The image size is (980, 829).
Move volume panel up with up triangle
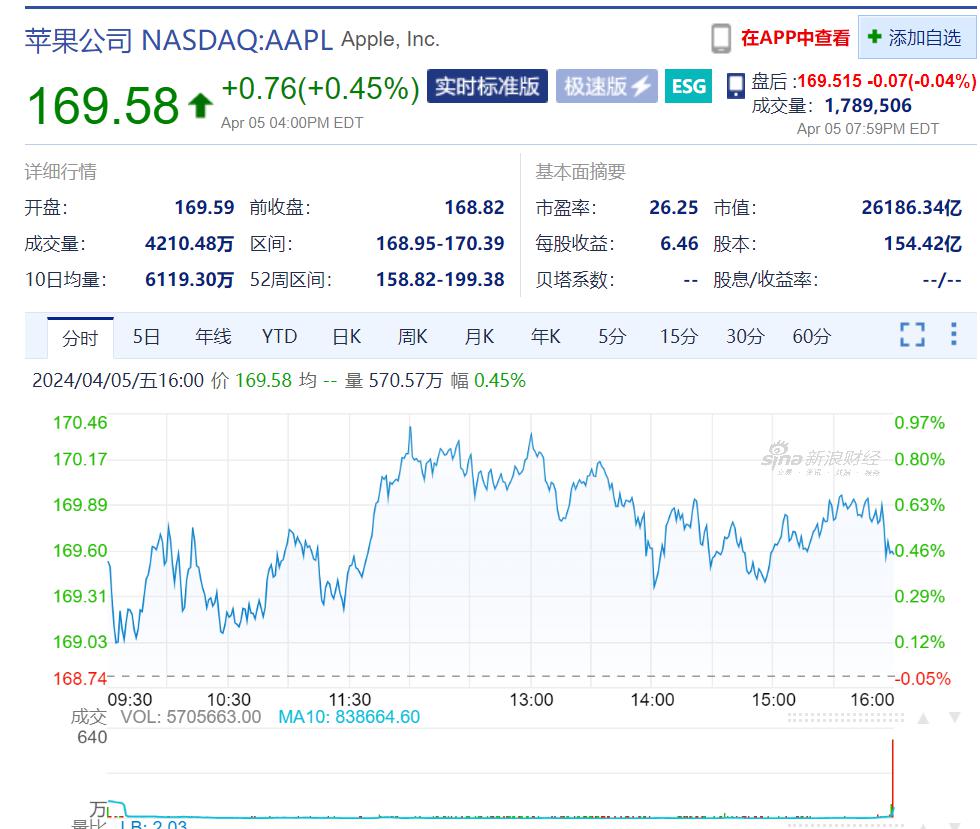[x=923, y=718]
